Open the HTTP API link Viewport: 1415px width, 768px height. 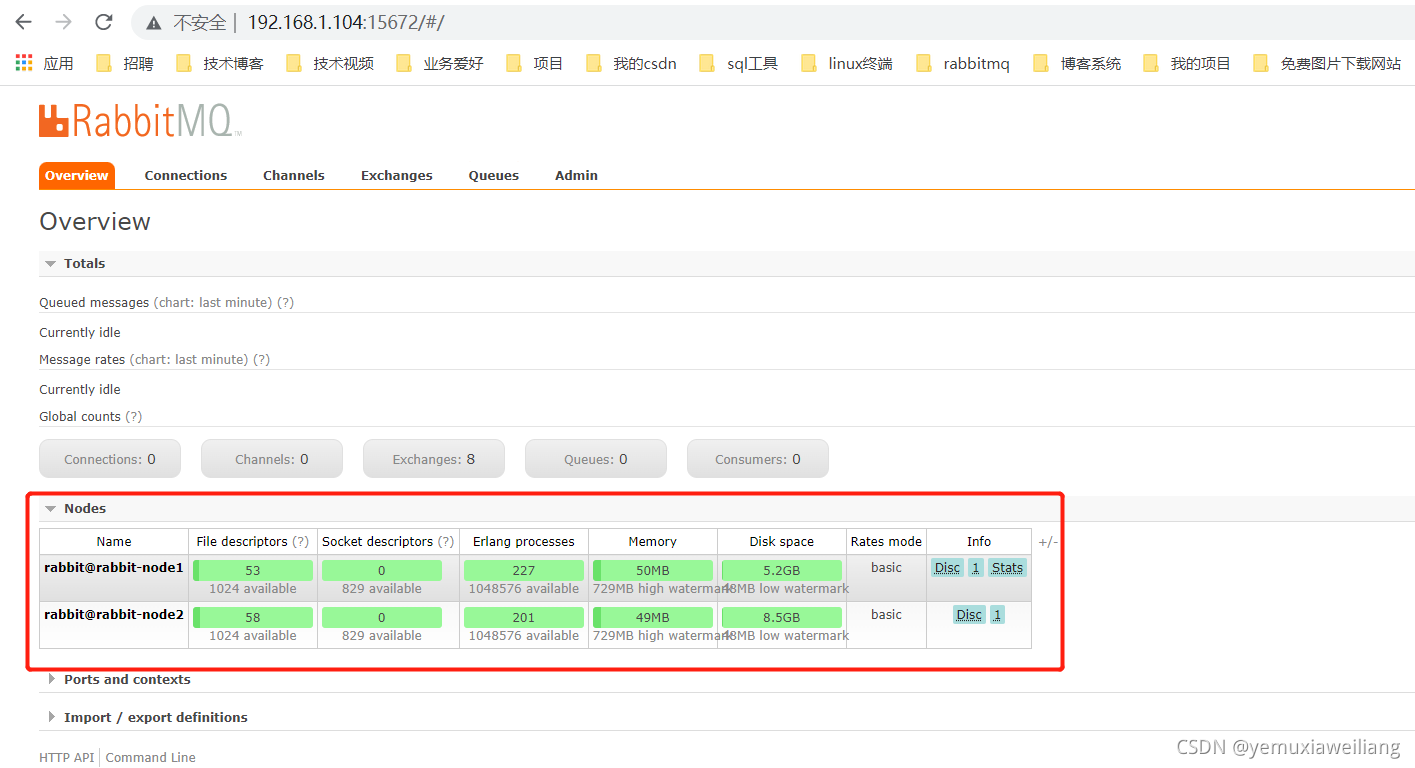click(x=66, y=757)
